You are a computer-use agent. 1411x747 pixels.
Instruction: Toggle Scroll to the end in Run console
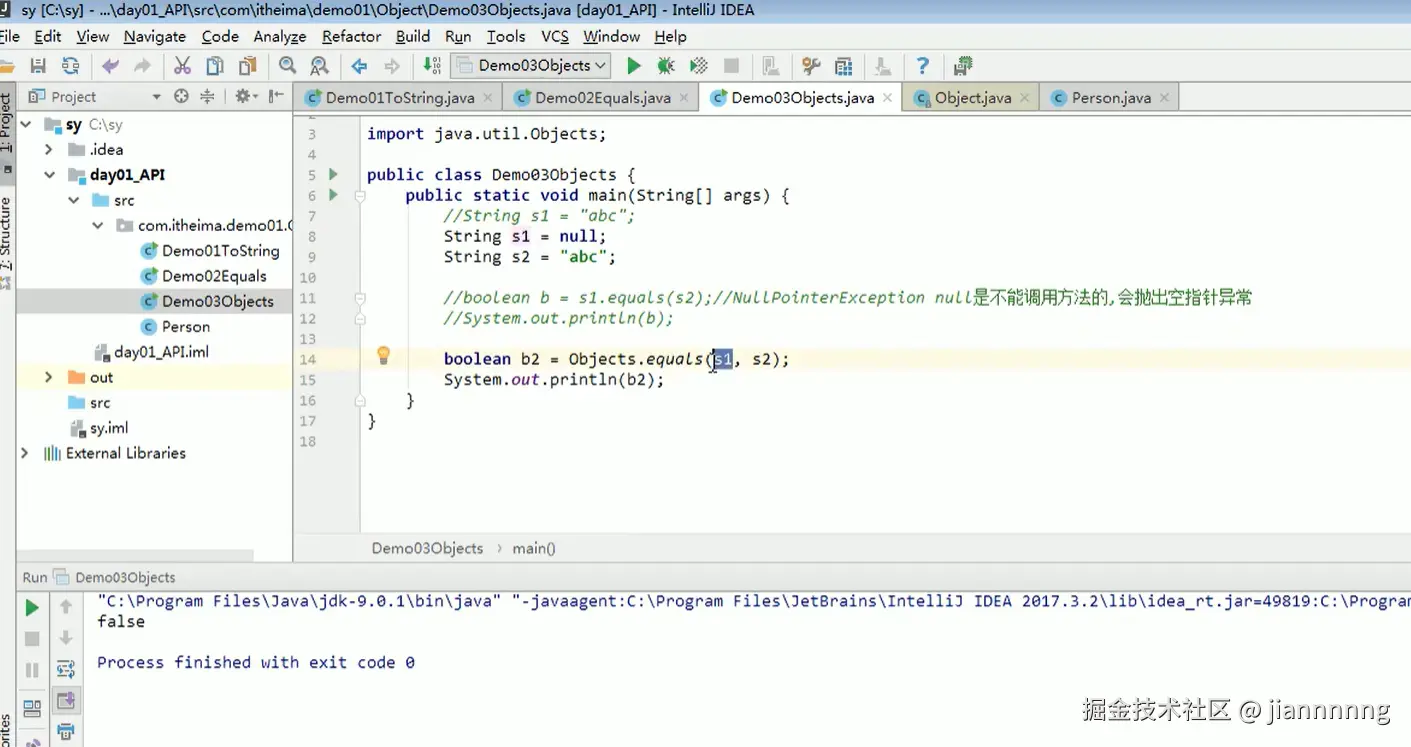[66, 701]
